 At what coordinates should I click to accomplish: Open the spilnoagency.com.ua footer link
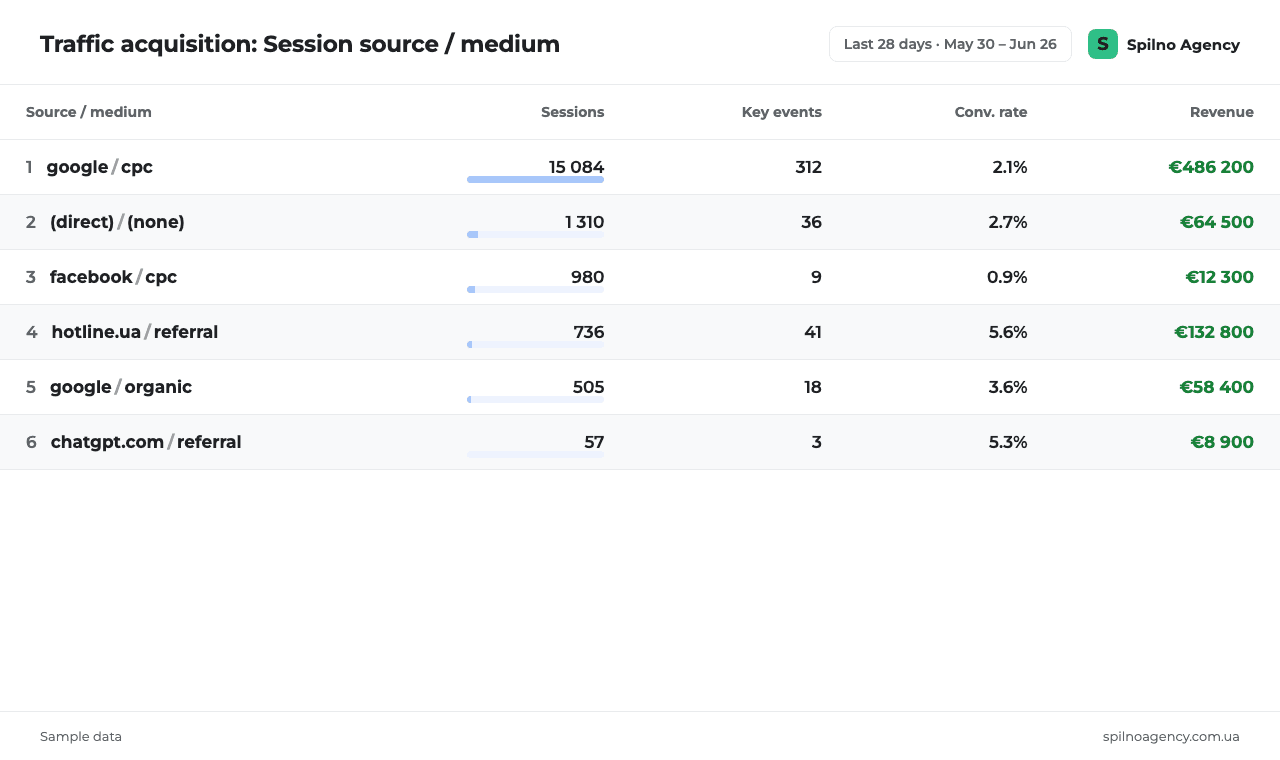point(1171,737)
